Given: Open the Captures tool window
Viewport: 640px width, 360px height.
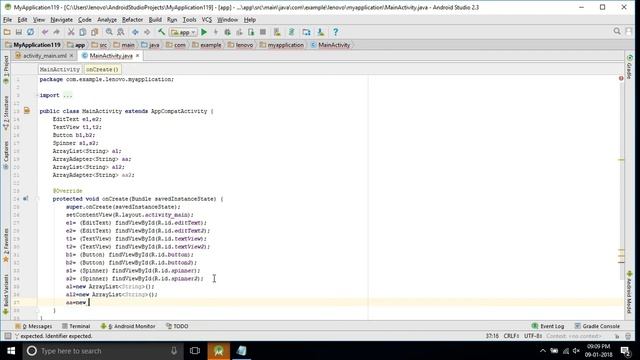Looking at the screenshot, I should pos(6,155).
